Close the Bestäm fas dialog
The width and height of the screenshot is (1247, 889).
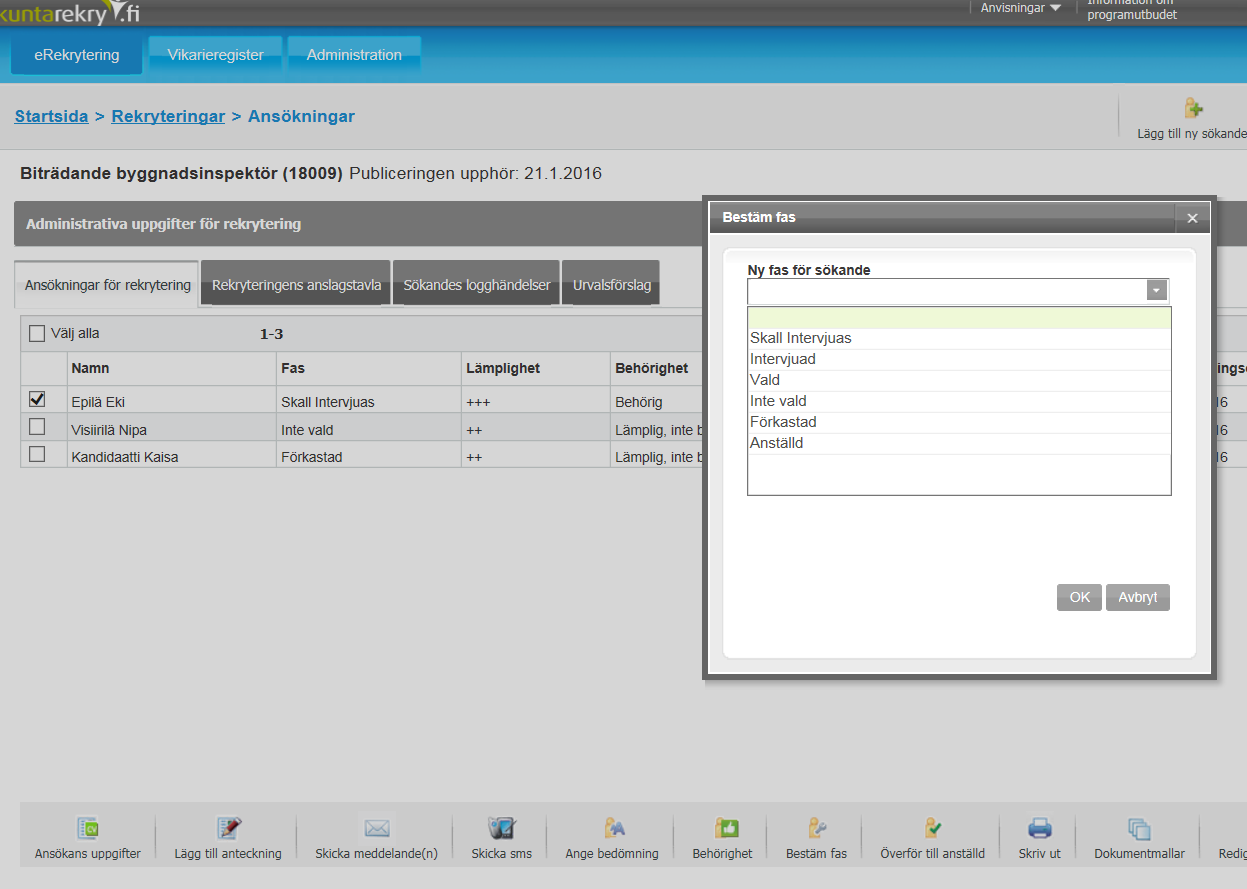[x=1192, y=217]
